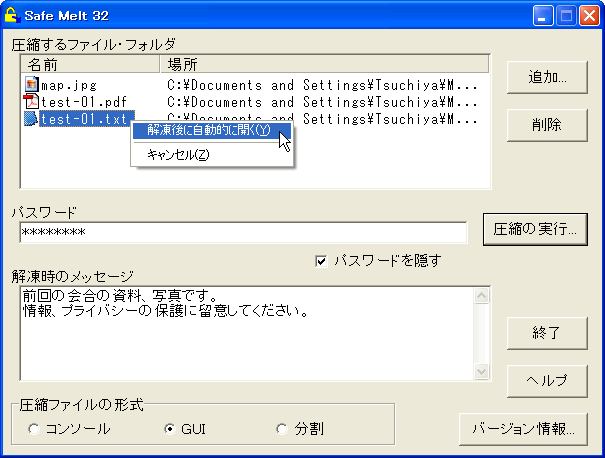Select the 分割 radio button
605x458 pixels.
[x=282, y=429]
